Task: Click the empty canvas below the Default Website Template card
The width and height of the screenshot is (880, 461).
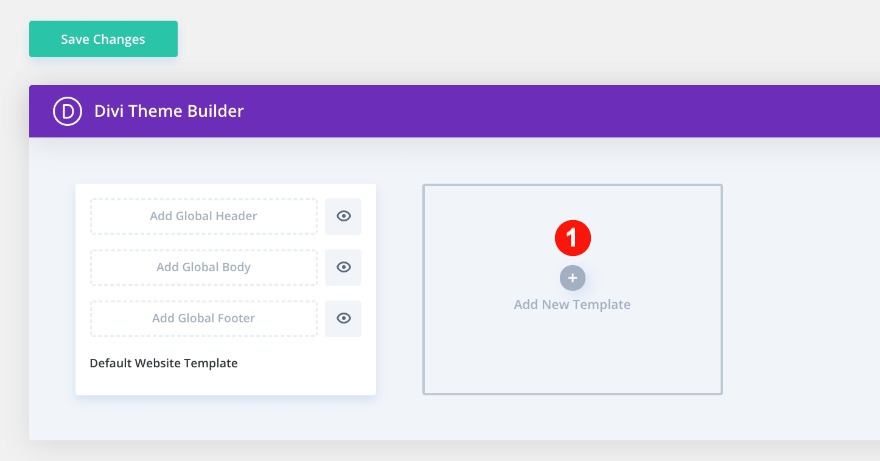Action: pyautogui.click(x=225, y=417)
